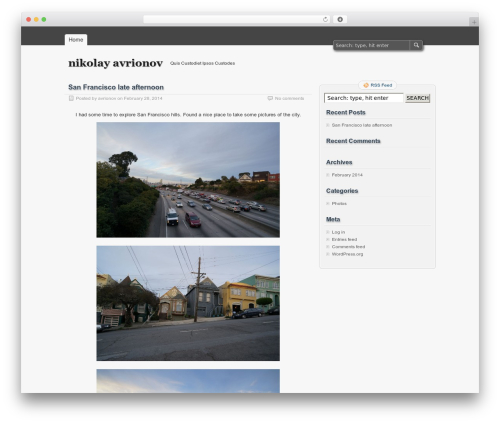Image resolution: width=500 pixels, height=423 pixels.
Task: Open the Photos category
Action: tap(339, 203)
